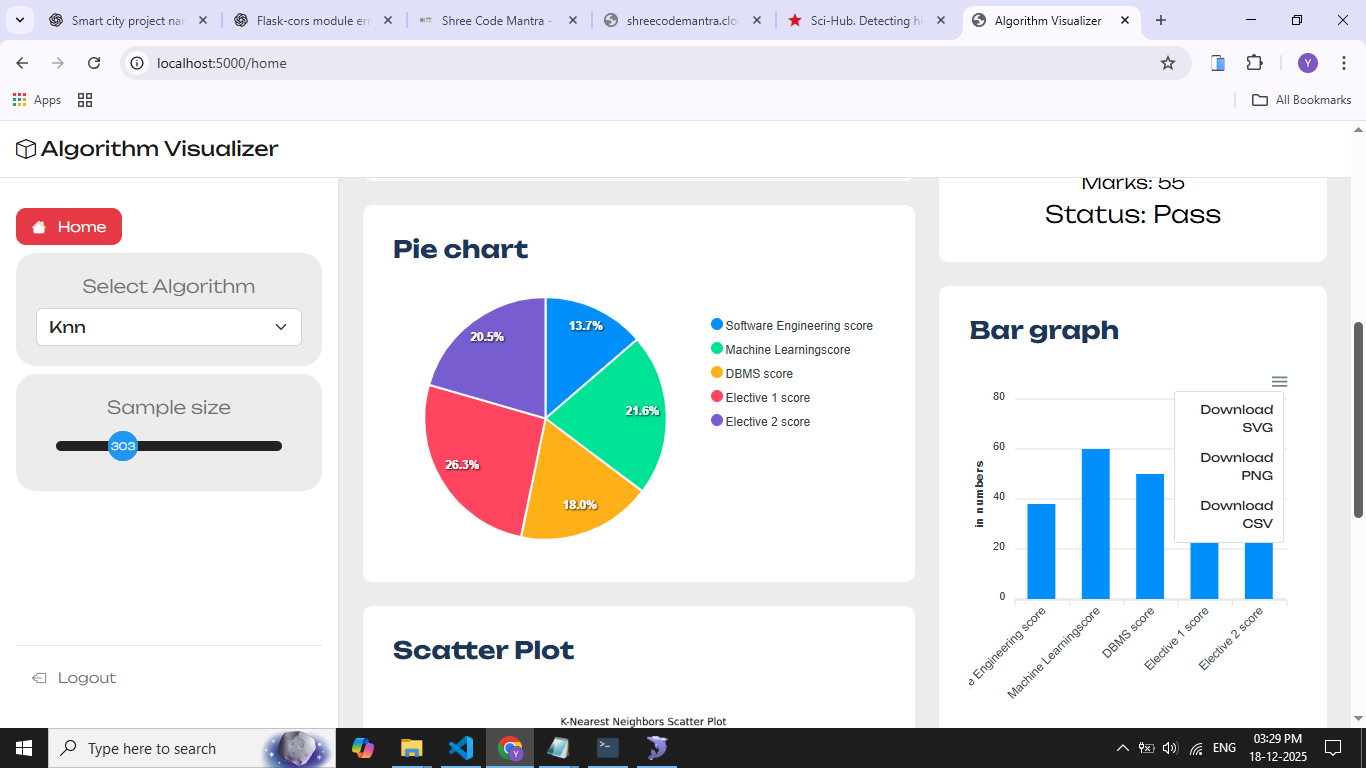Click the localhost:5000/home address bar

[x=640, y=63]
